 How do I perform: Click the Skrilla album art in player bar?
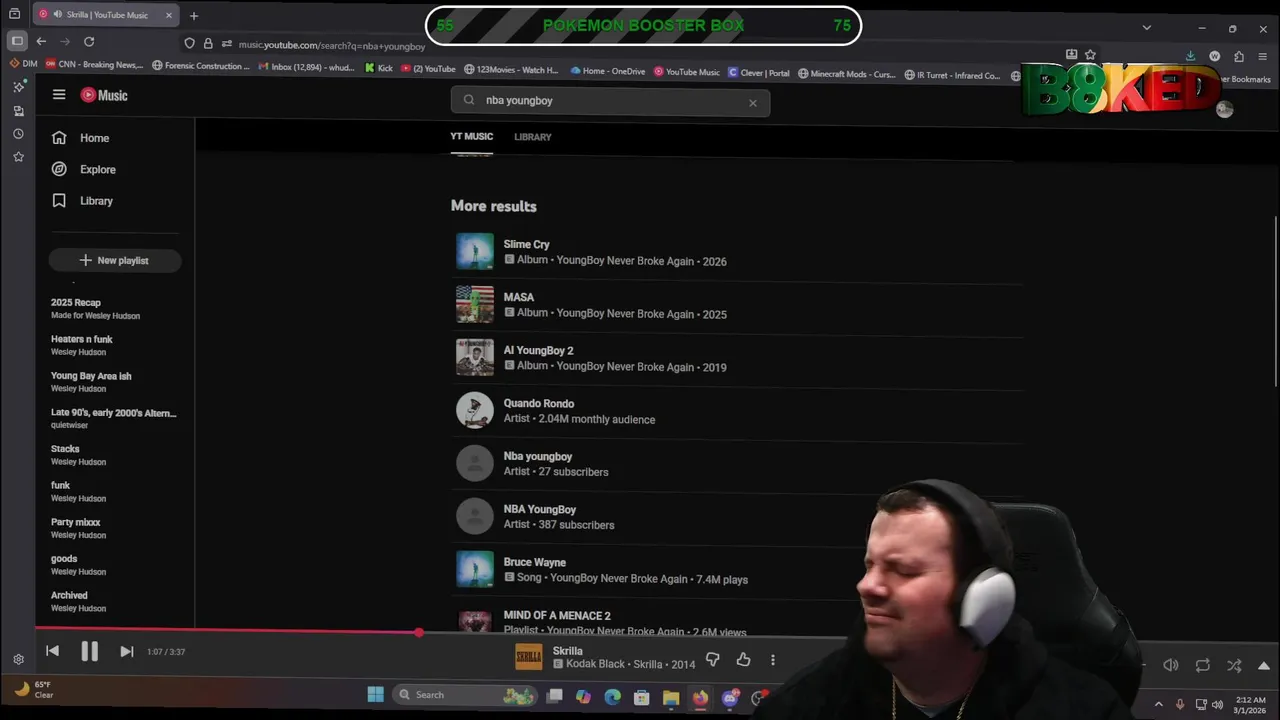point(528,657)
